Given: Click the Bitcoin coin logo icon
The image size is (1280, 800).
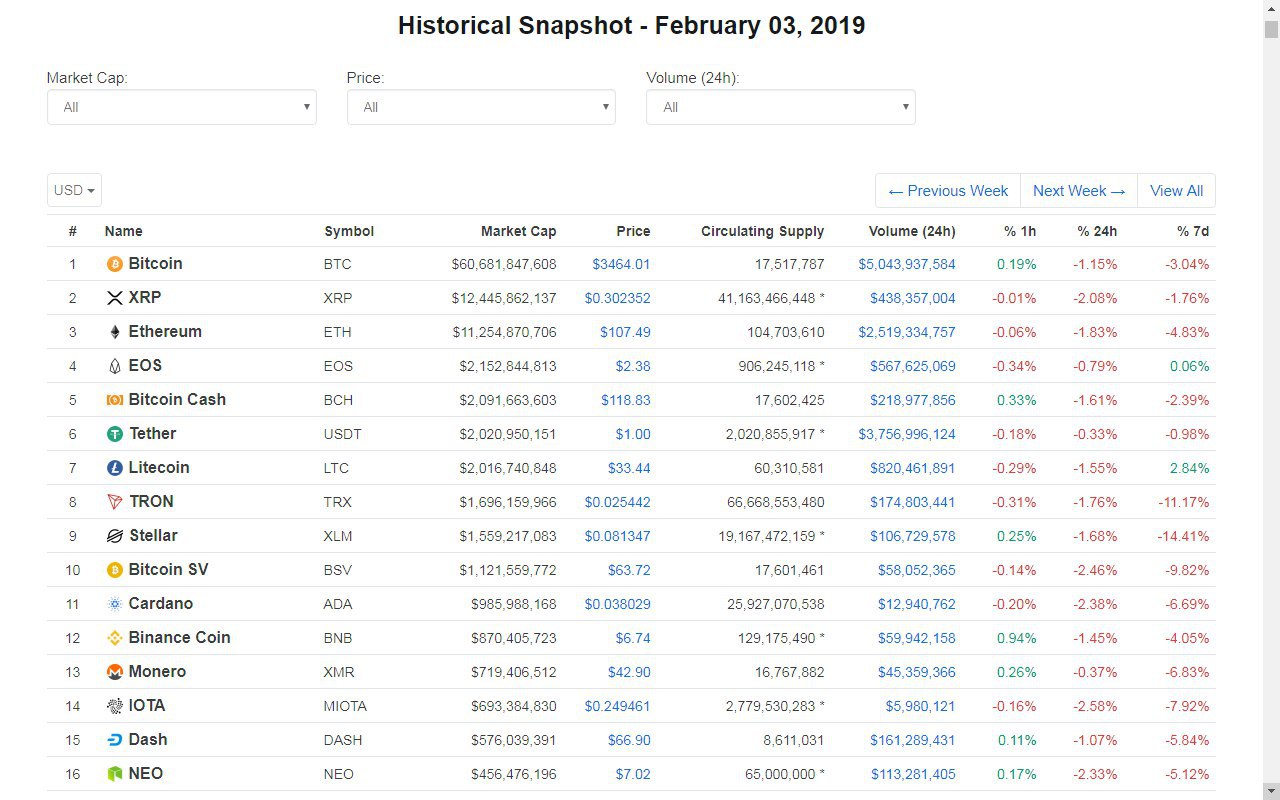Looking at the screenshot, I should point(115,264).
